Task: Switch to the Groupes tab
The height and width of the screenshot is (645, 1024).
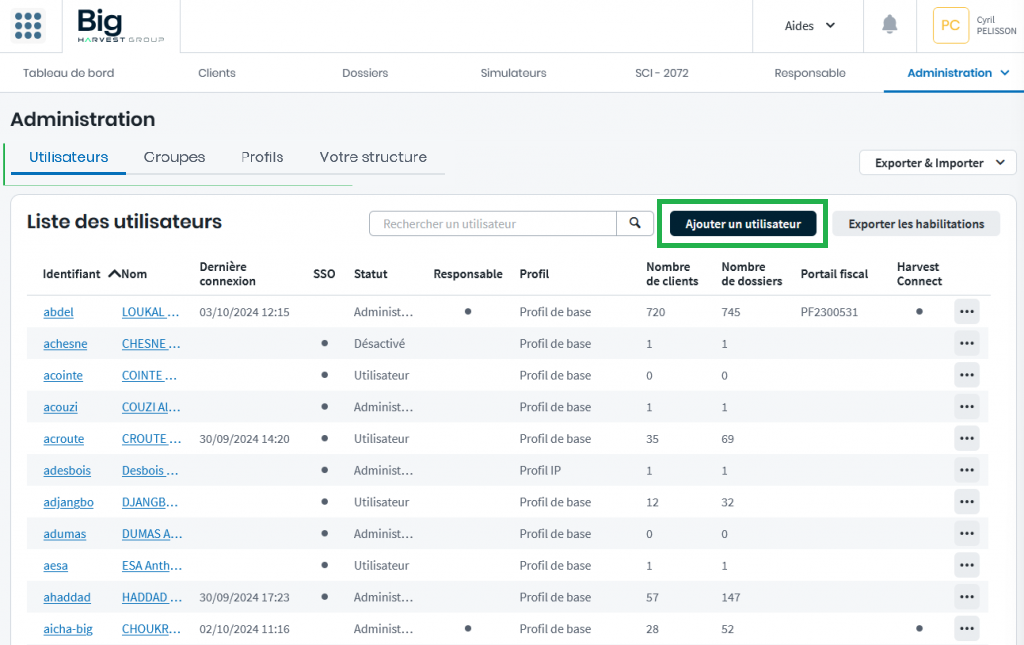Action: [x=174, y=157]
